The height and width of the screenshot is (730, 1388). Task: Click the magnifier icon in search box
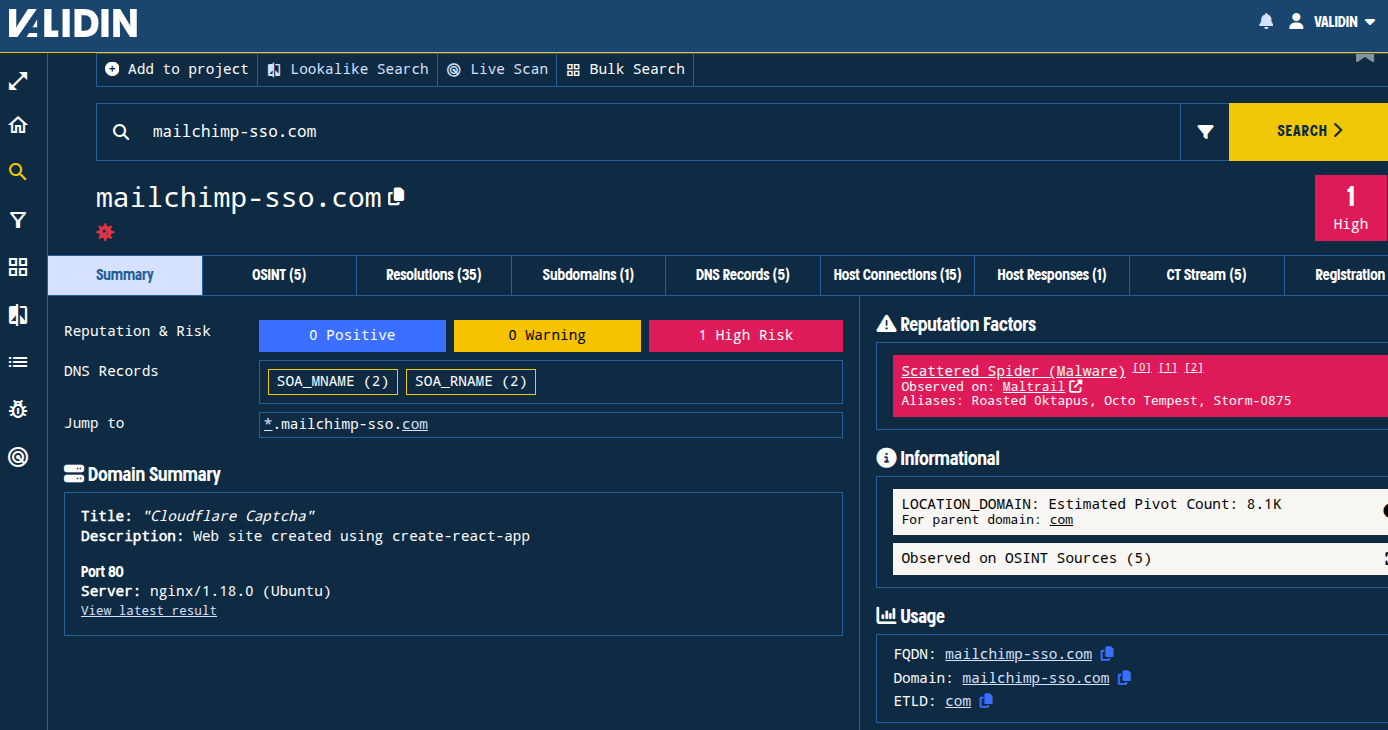(x=121, y=132)
